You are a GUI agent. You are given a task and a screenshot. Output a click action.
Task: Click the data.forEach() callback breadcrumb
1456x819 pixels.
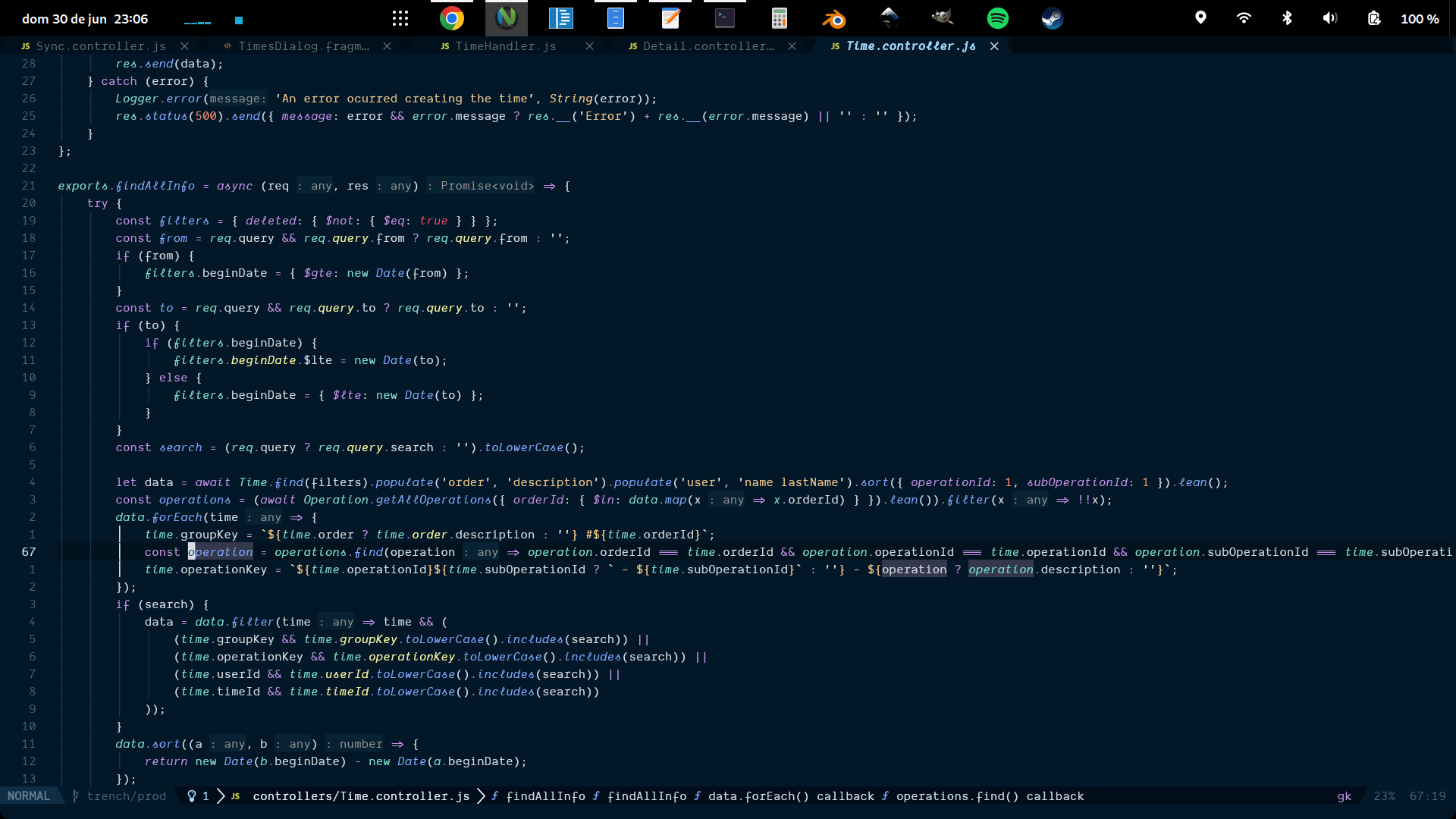(x=791, y=796)
